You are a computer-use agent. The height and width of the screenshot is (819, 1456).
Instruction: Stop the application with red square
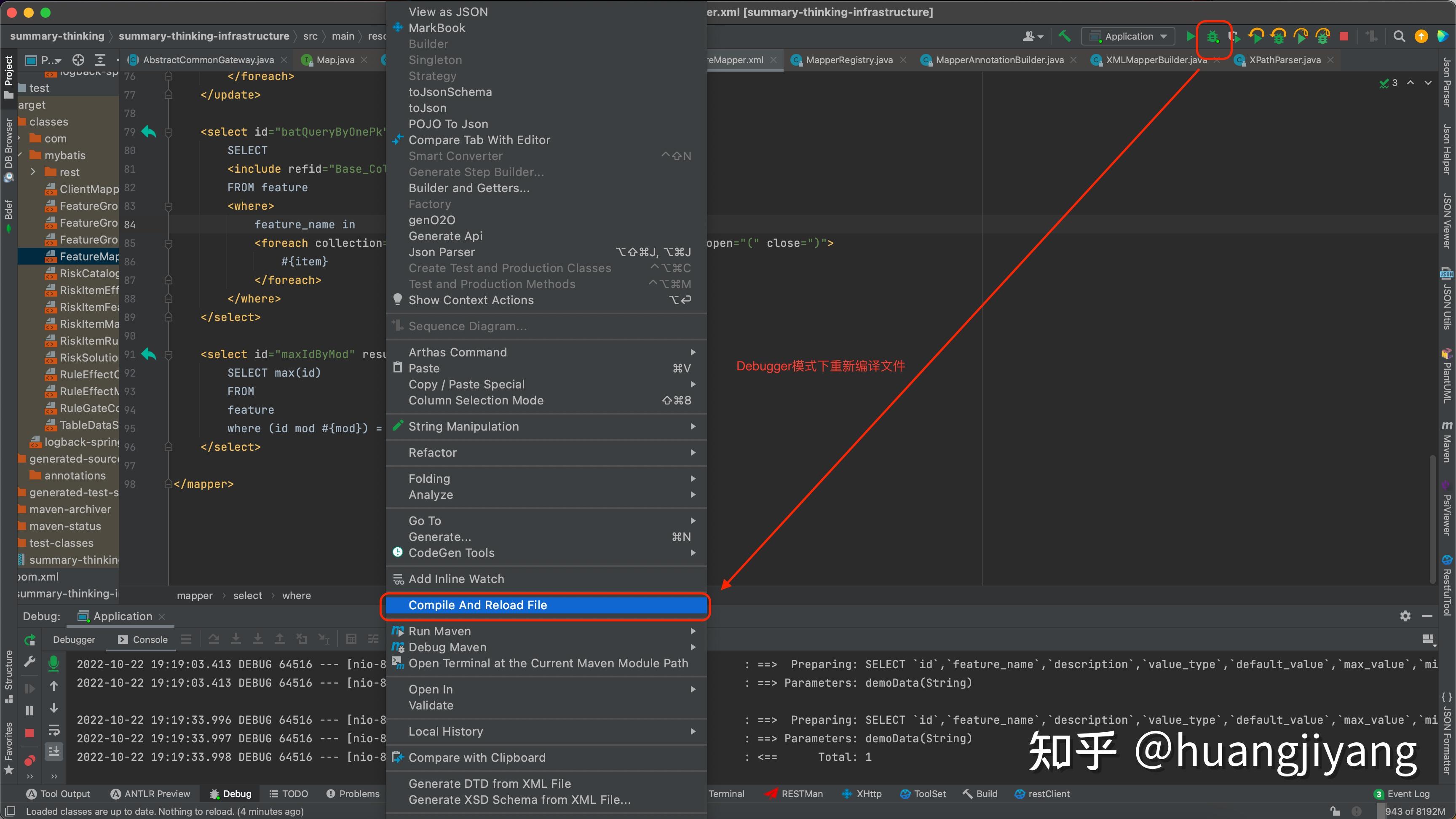coord(1344,37)
